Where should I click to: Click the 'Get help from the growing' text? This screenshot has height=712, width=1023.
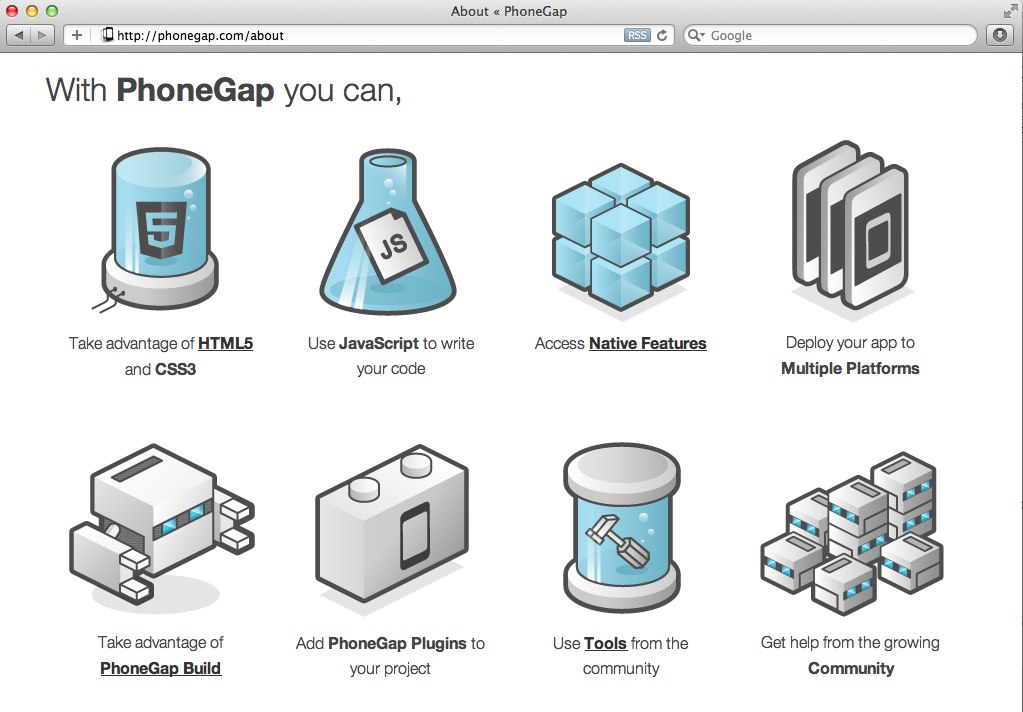tap(850, 643)
